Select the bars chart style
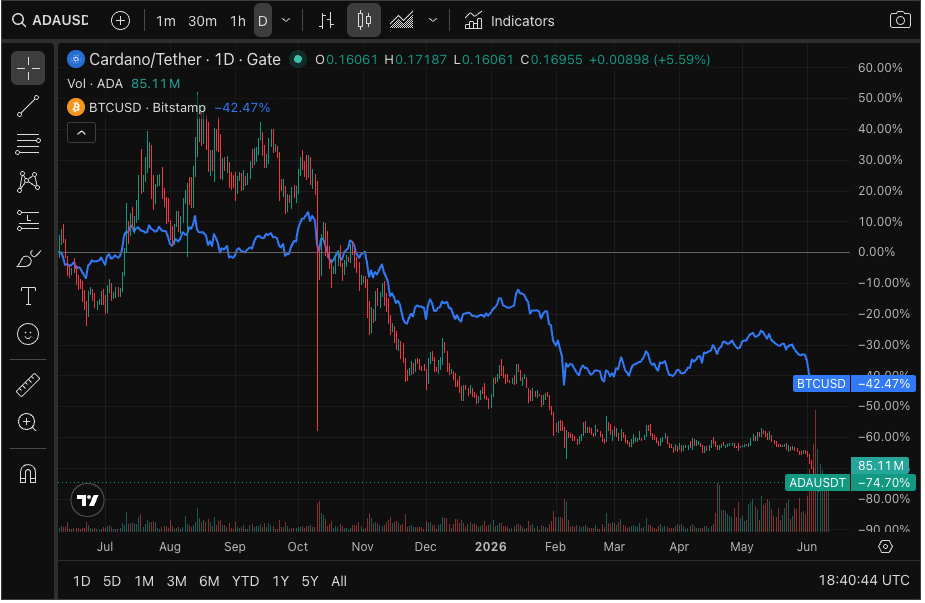This screenshot has width=925, height=603. pyautogui.click(x=326, y=21)
